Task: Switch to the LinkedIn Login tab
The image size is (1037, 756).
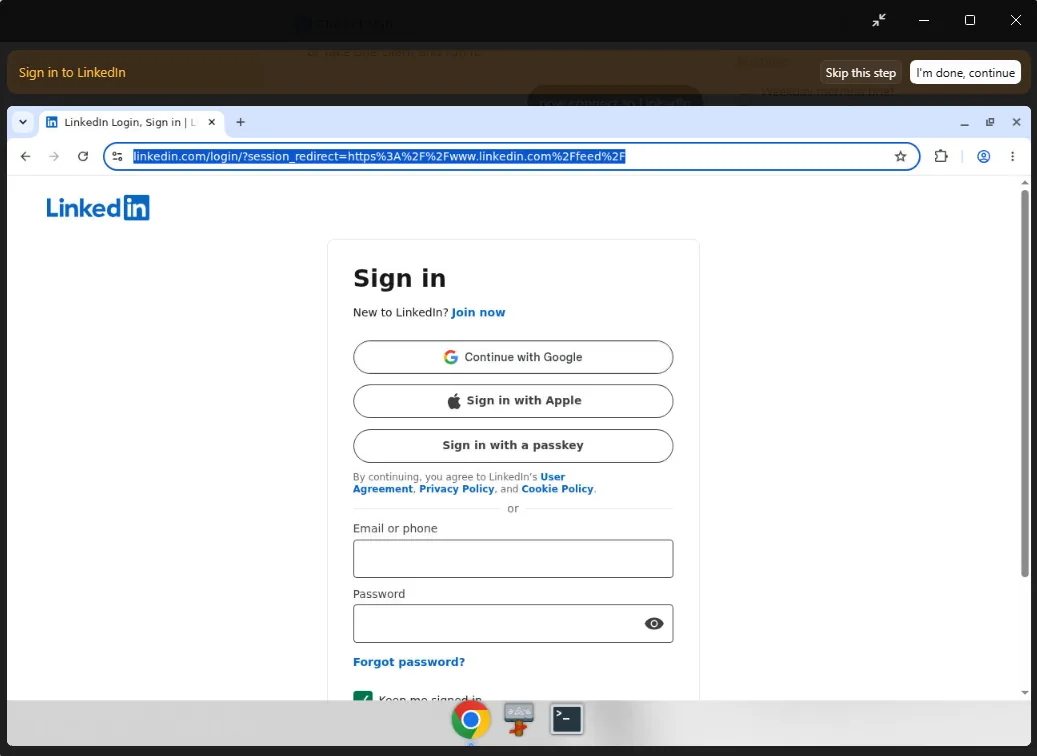Action: tap(131, 122)
